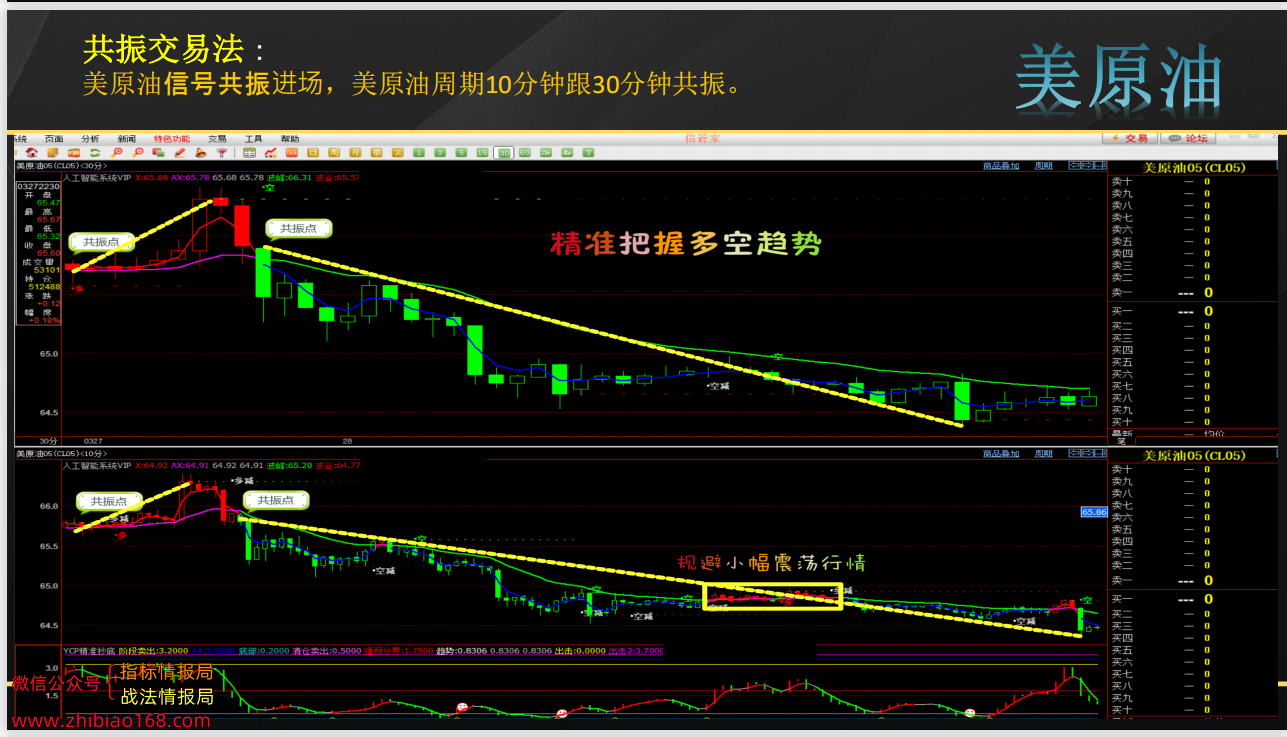Switch to 15-minute period
The image size is (1287, 737).
point(483,153)
